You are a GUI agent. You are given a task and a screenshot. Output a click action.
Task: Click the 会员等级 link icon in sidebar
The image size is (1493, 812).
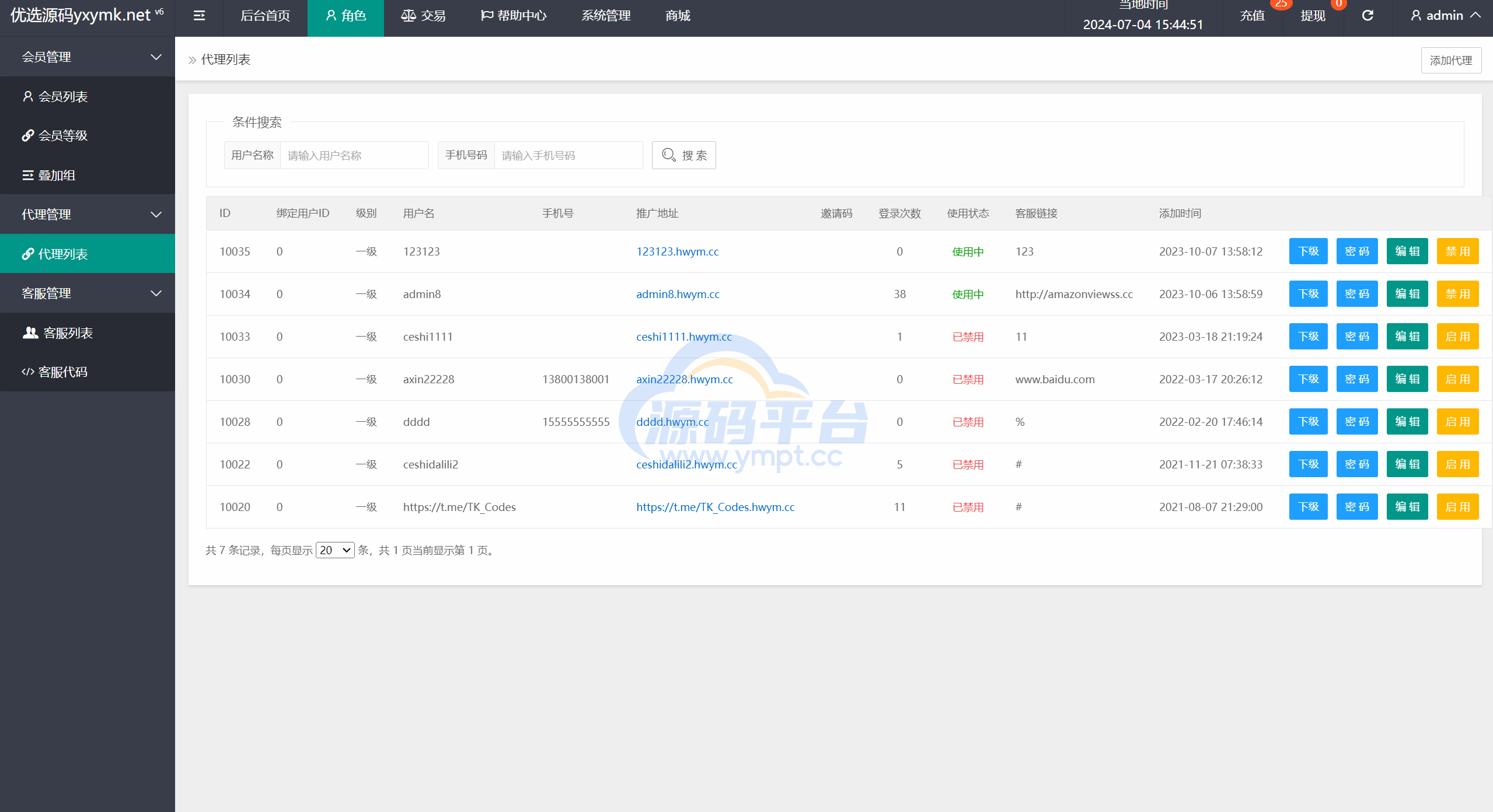coord(27,135)
